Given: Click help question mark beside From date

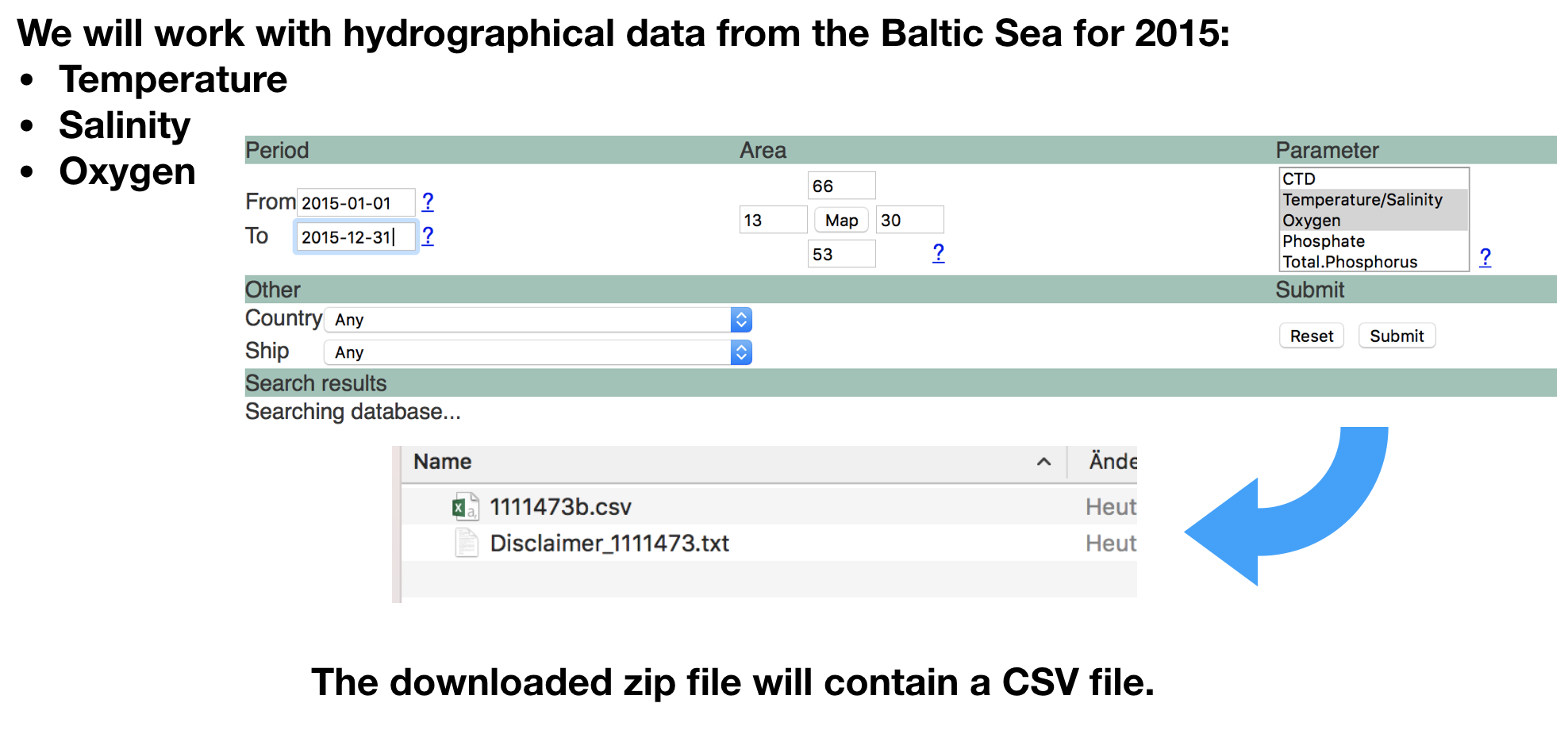Looking at the screenshot, I should click(428, 202).
